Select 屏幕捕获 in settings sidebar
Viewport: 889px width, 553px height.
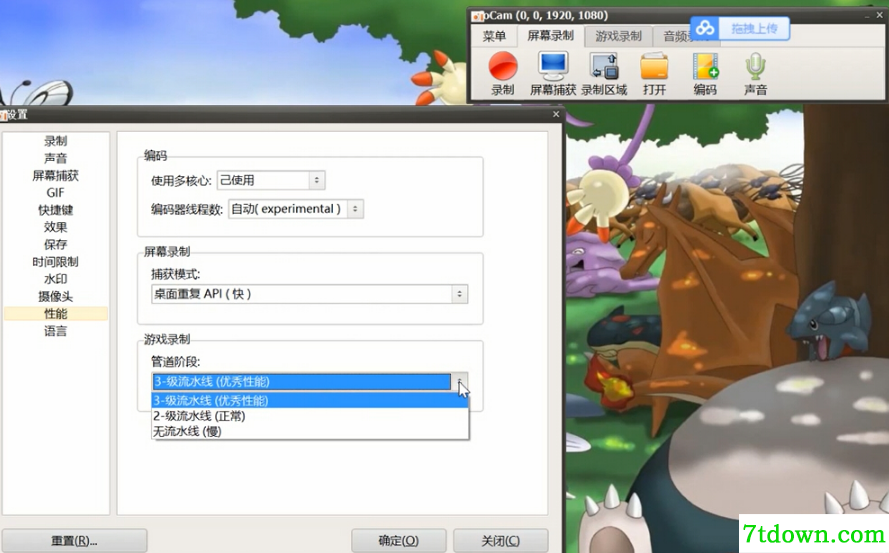[56, 175]
